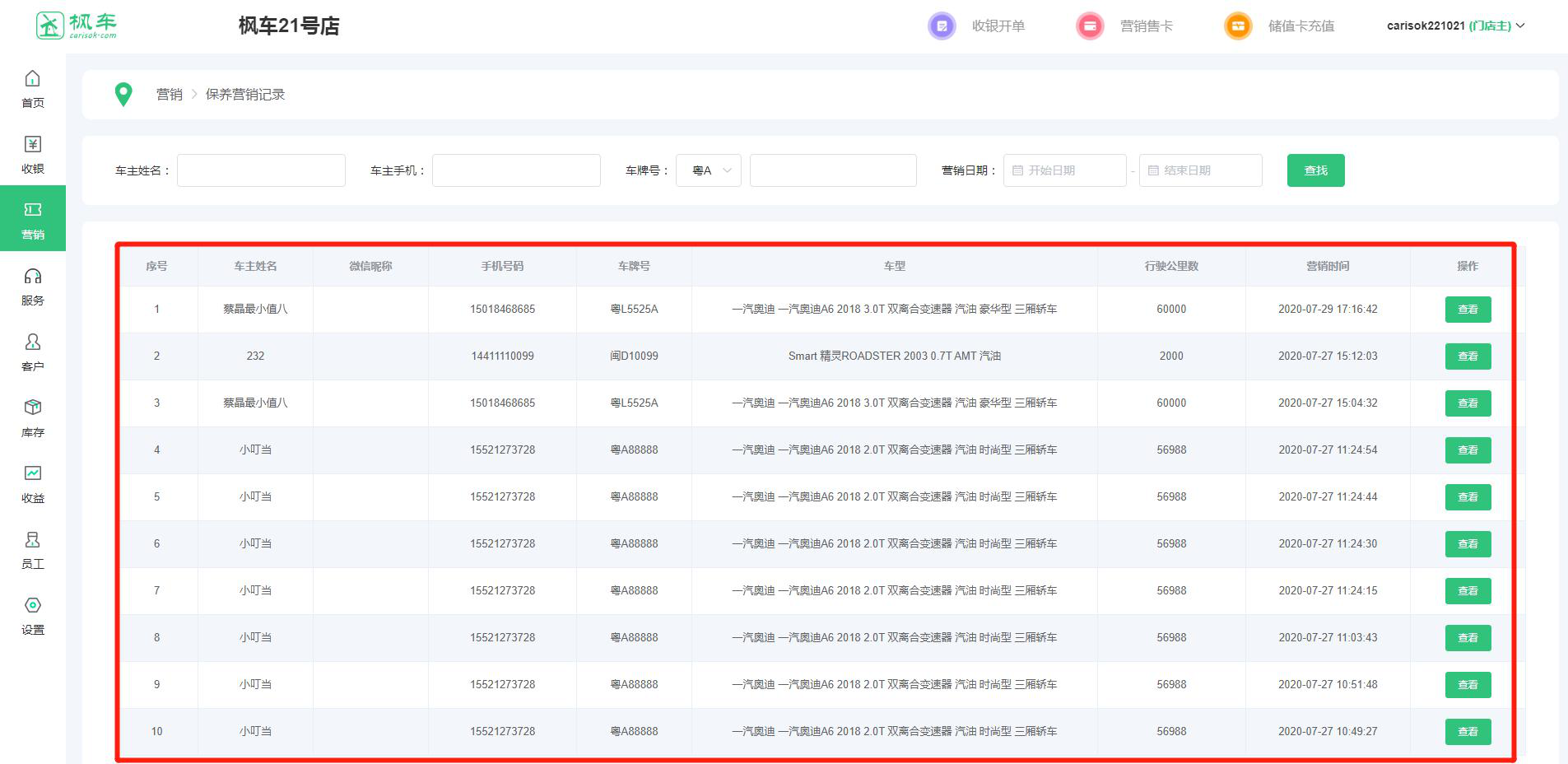Screen dimensions: 1568x764
Task: Click 营销售卡 text in top bar
Action: coord(1147,26)
